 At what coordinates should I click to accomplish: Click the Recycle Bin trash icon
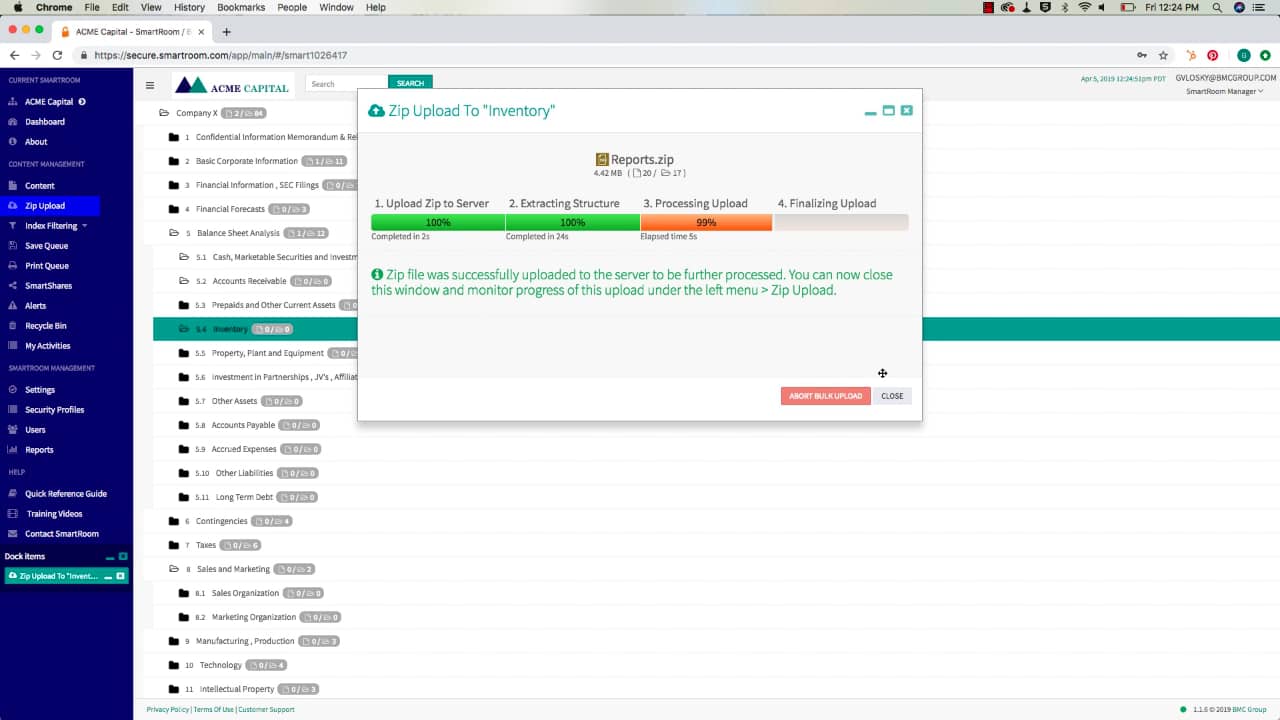coord(13,326)
